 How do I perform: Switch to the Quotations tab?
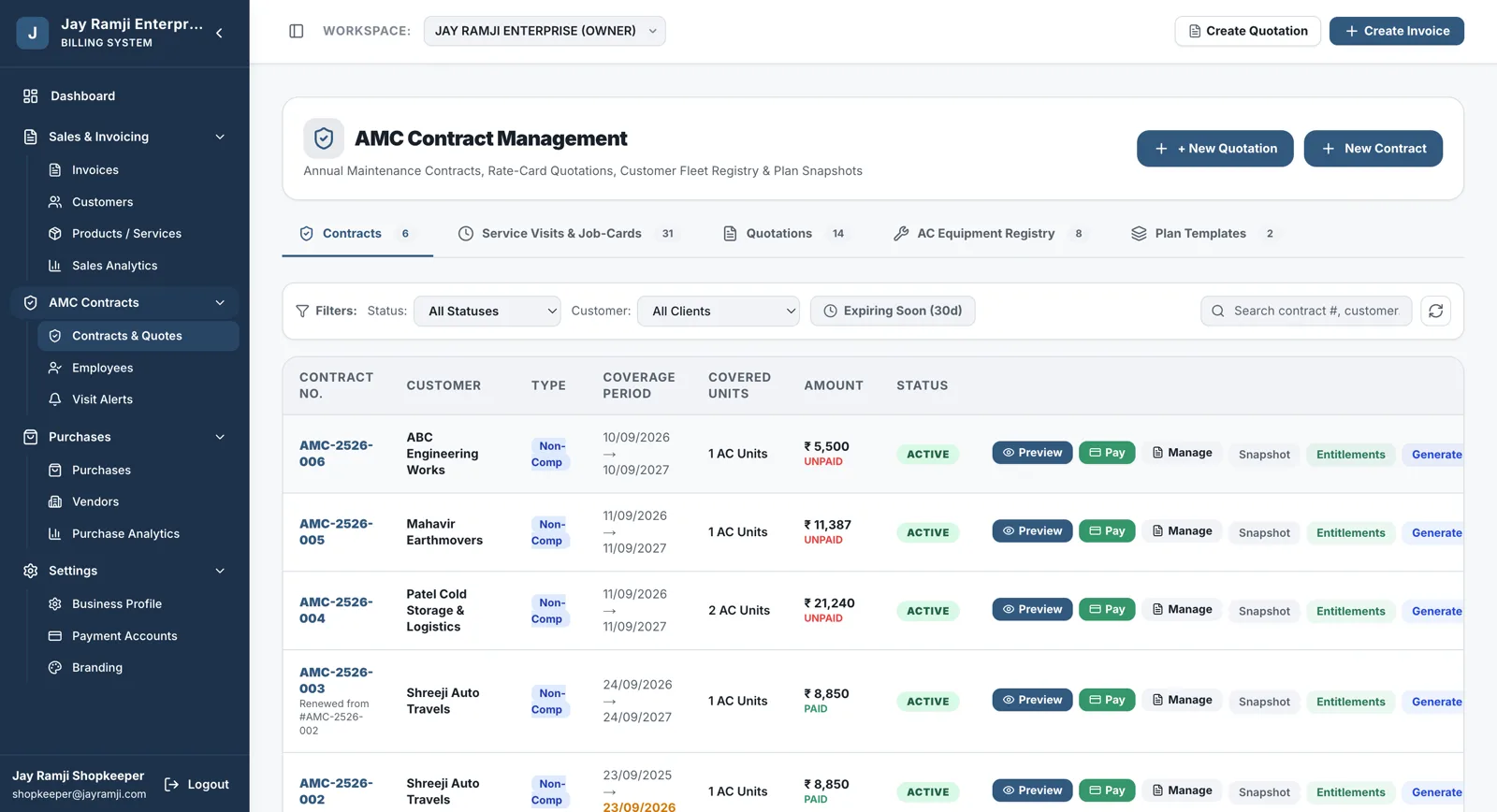tap(786, 234)
